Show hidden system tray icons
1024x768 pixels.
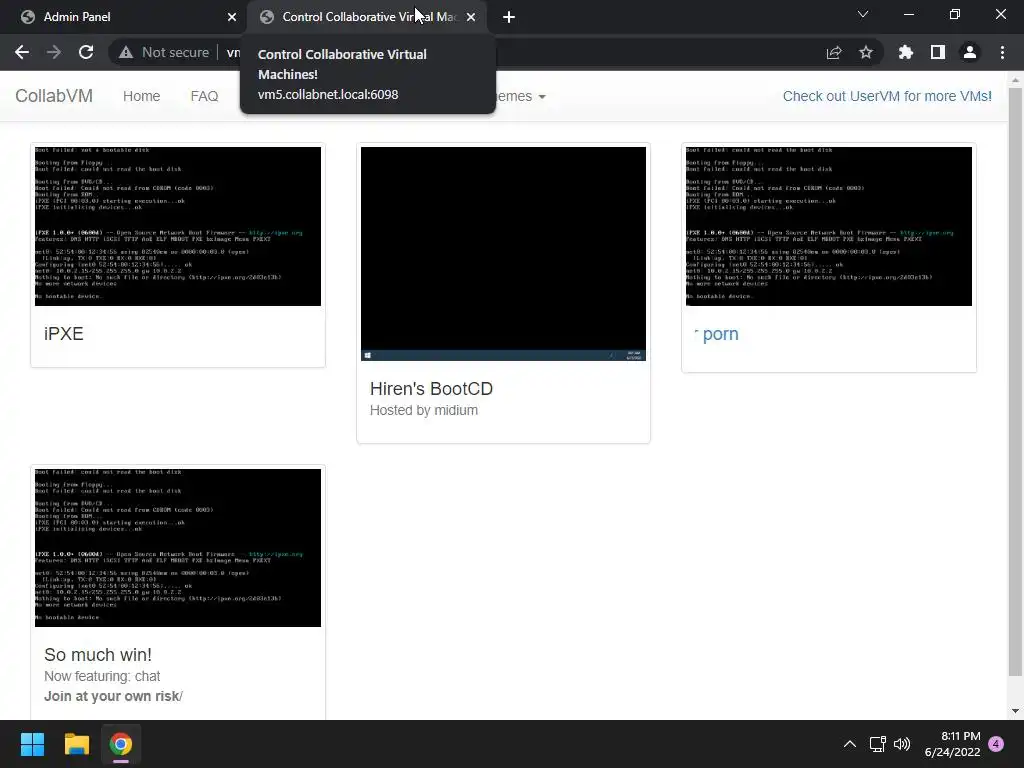(850, 744)
